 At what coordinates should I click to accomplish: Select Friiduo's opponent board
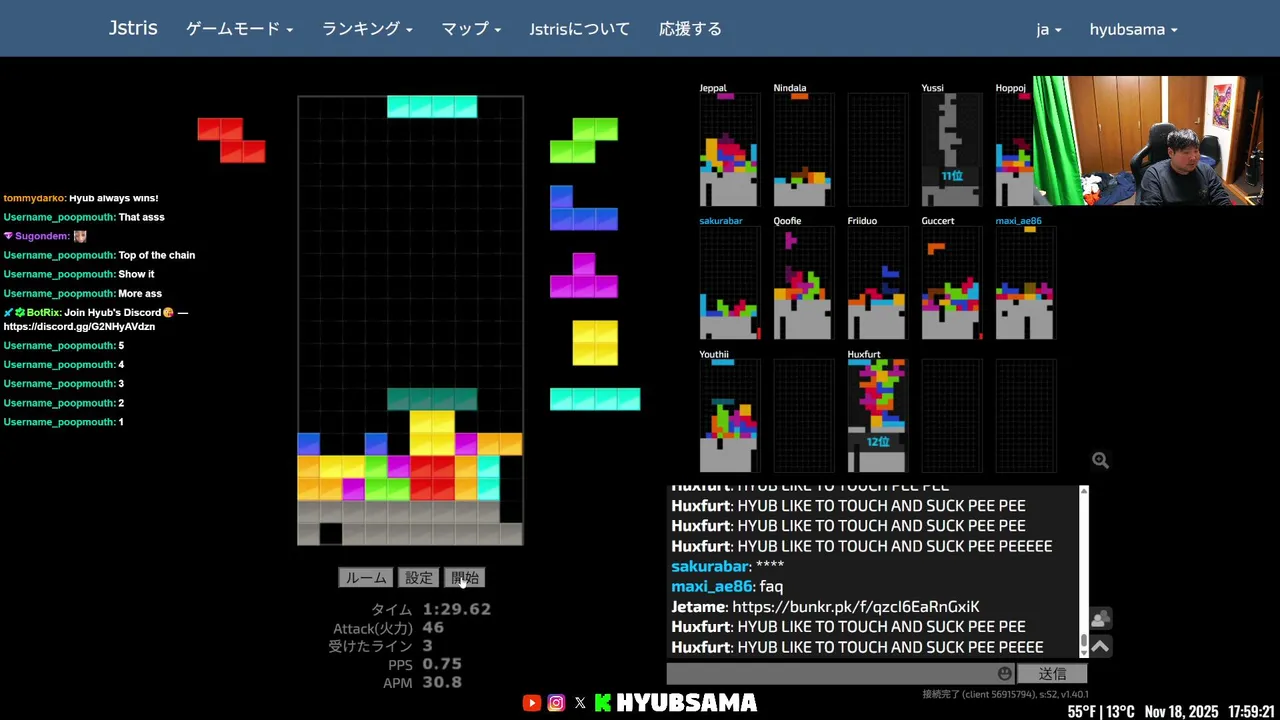click(x=877, y=283)
